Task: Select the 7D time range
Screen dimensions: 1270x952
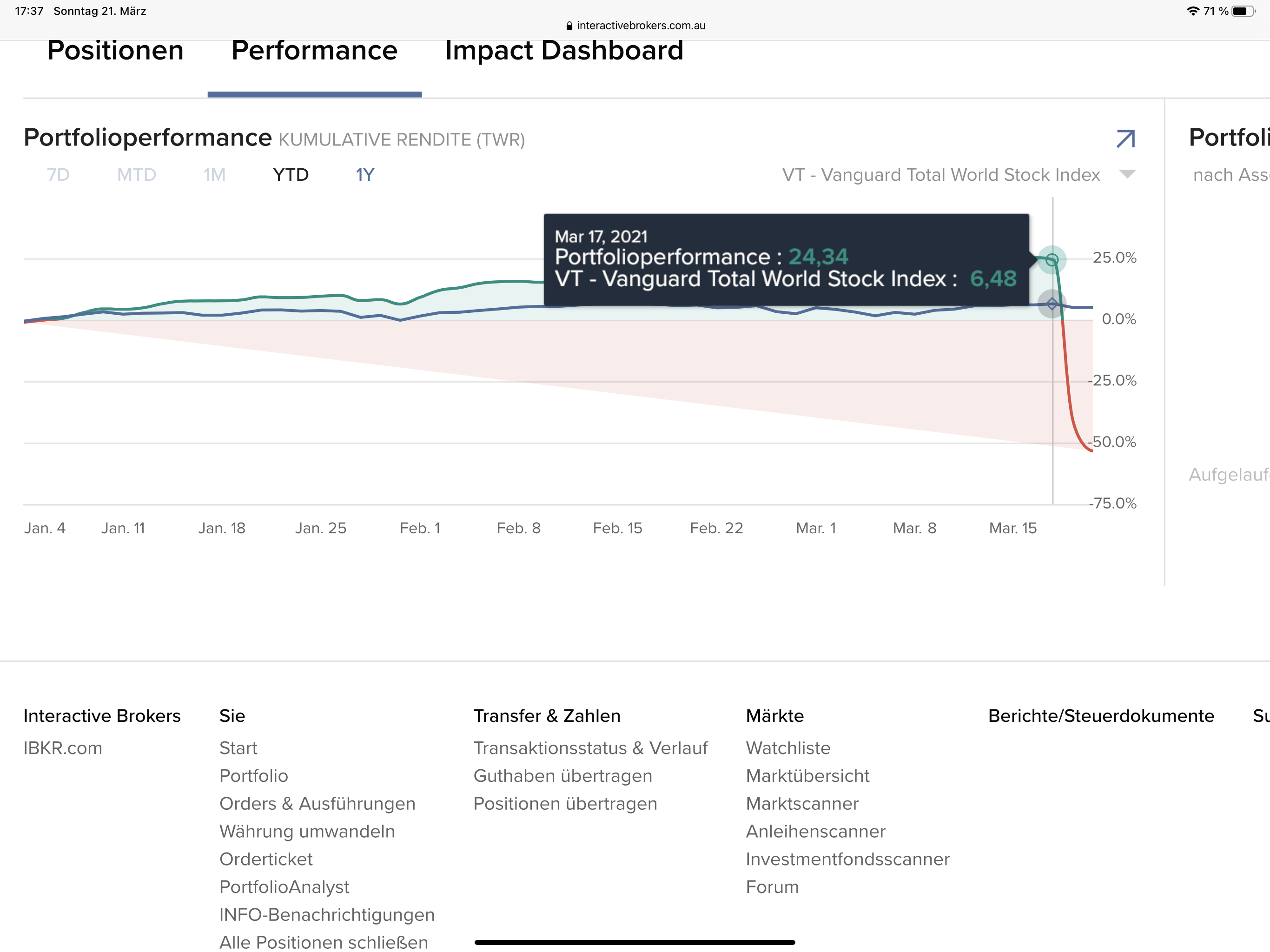Action: coord(58,175)
